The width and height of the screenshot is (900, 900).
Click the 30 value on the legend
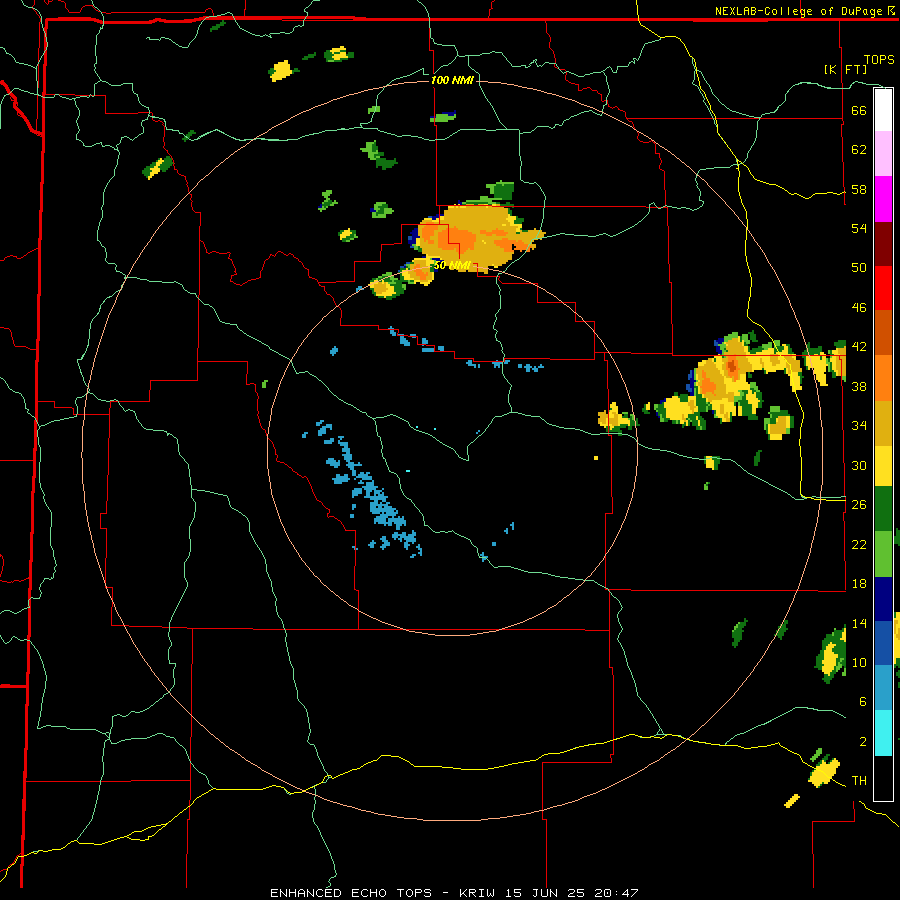click(x=859, y=465)
